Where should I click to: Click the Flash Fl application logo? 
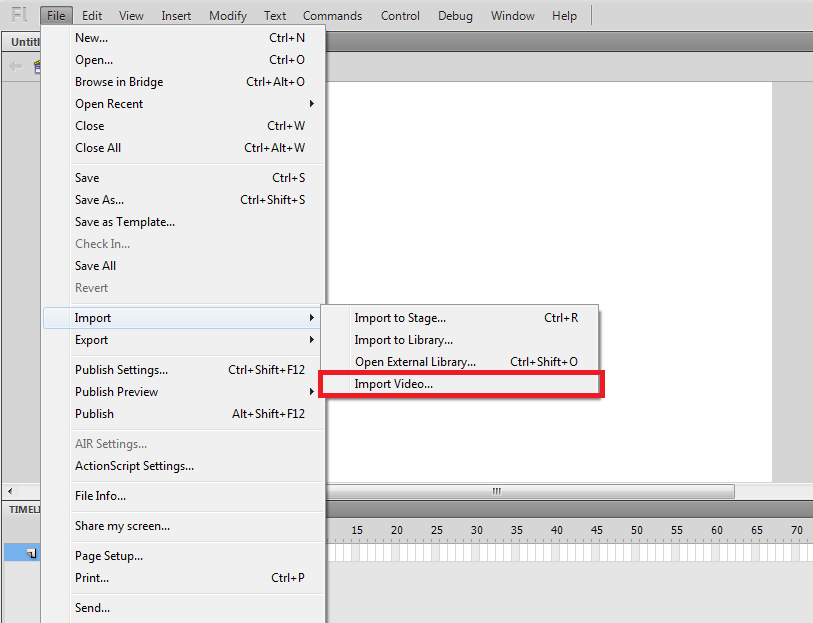click(x=19, y=15)
